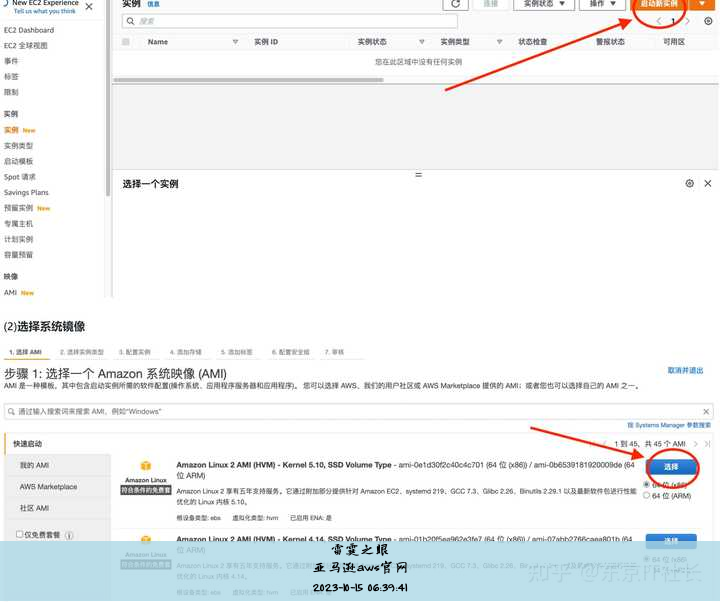
Task: Switch to step 3. 配置实例 tab
Action: click(x=135, y=352)
